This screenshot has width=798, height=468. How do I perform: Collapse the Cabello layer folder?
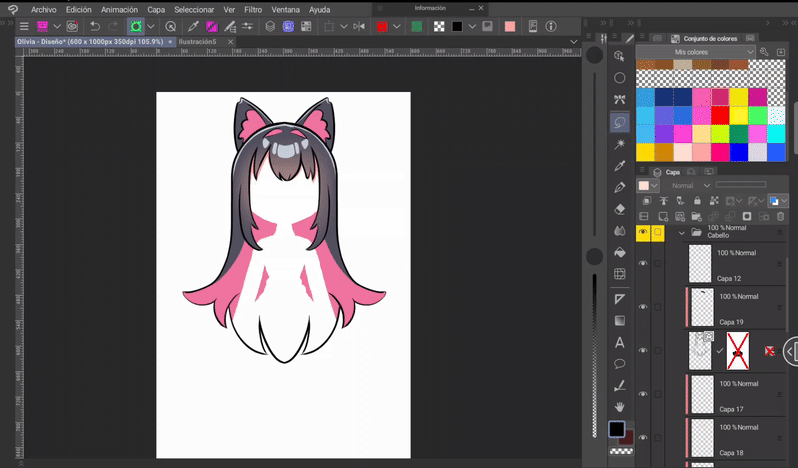point(681,233)
